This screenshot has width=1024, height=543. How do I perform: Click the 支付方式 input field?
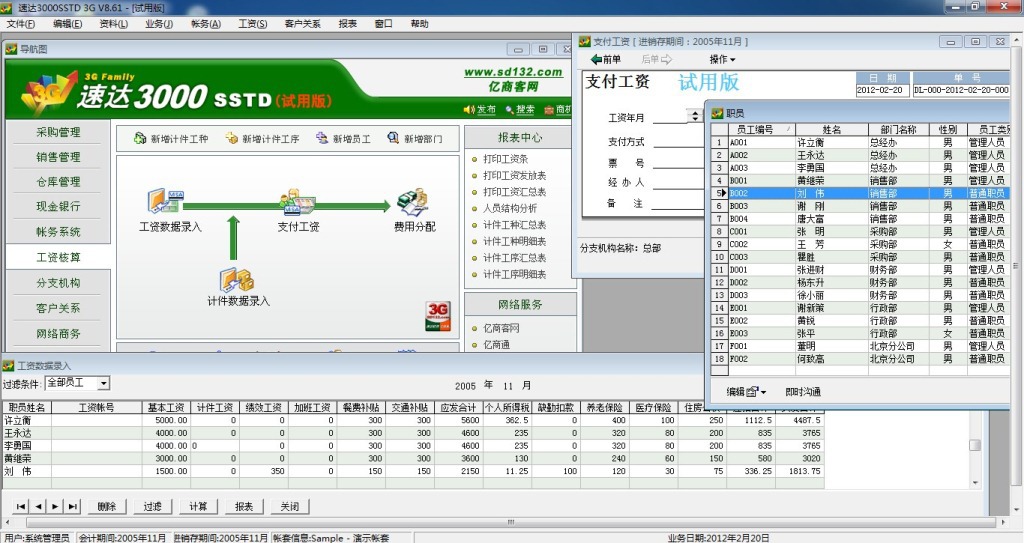pos(678,141)
